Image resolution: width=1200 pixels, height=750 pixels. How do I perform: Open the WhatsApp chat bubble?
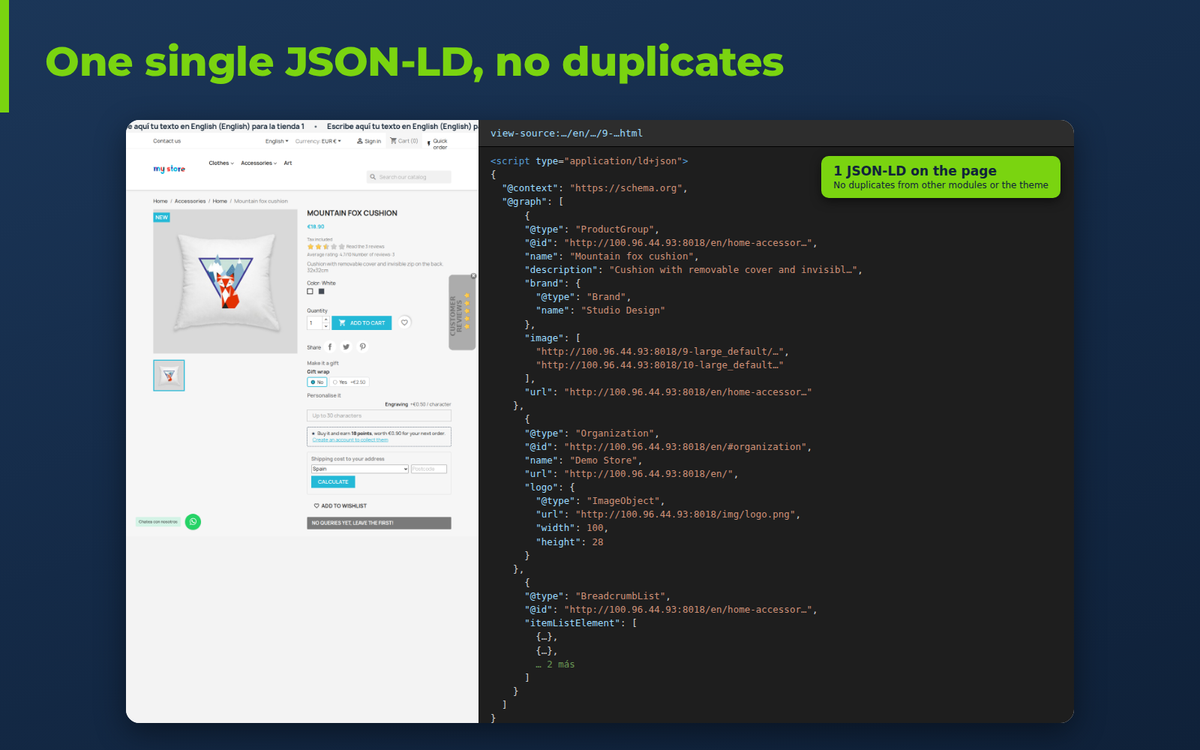(193, 521)
